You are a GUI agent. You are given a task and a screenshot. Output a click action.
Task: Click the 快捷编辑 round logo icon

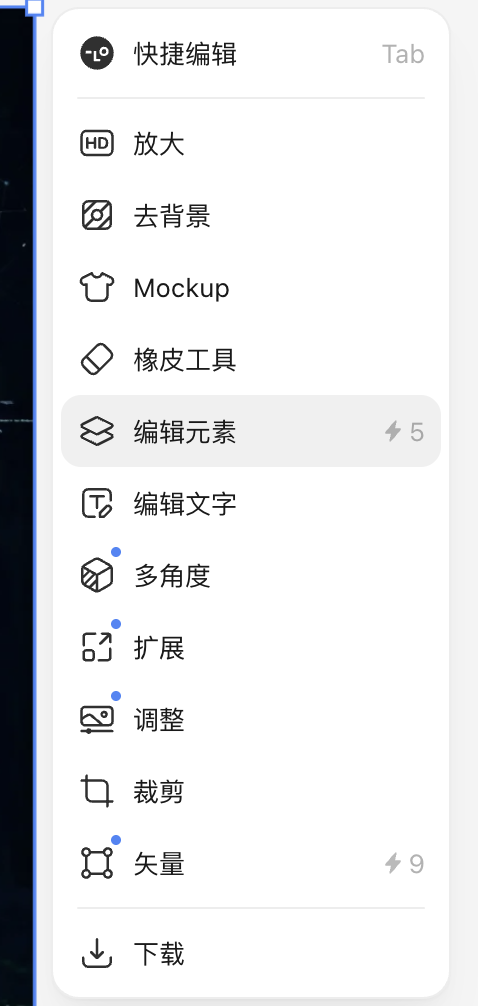97,53
